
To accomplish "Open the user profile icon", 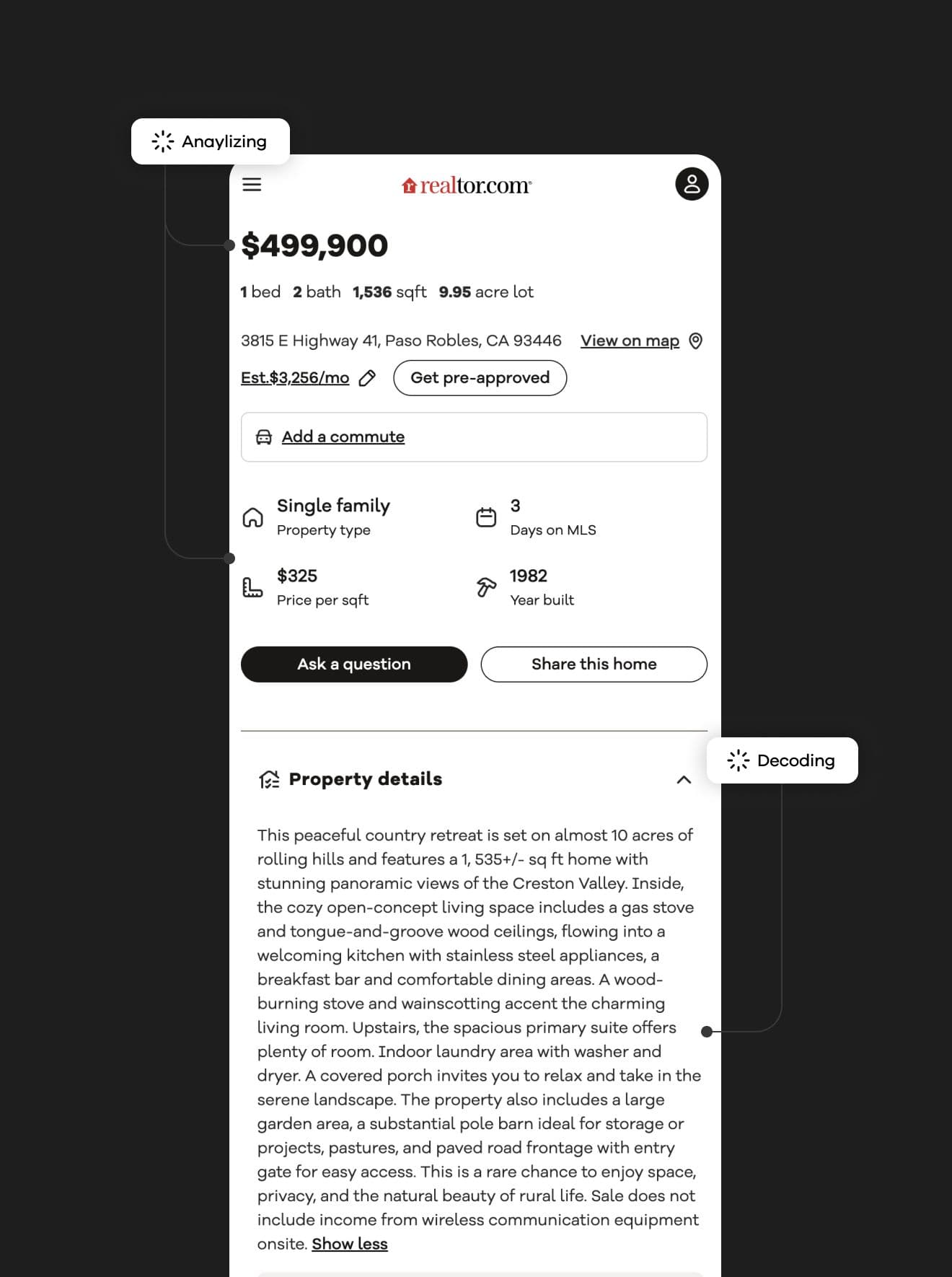I will click(692, 184).
